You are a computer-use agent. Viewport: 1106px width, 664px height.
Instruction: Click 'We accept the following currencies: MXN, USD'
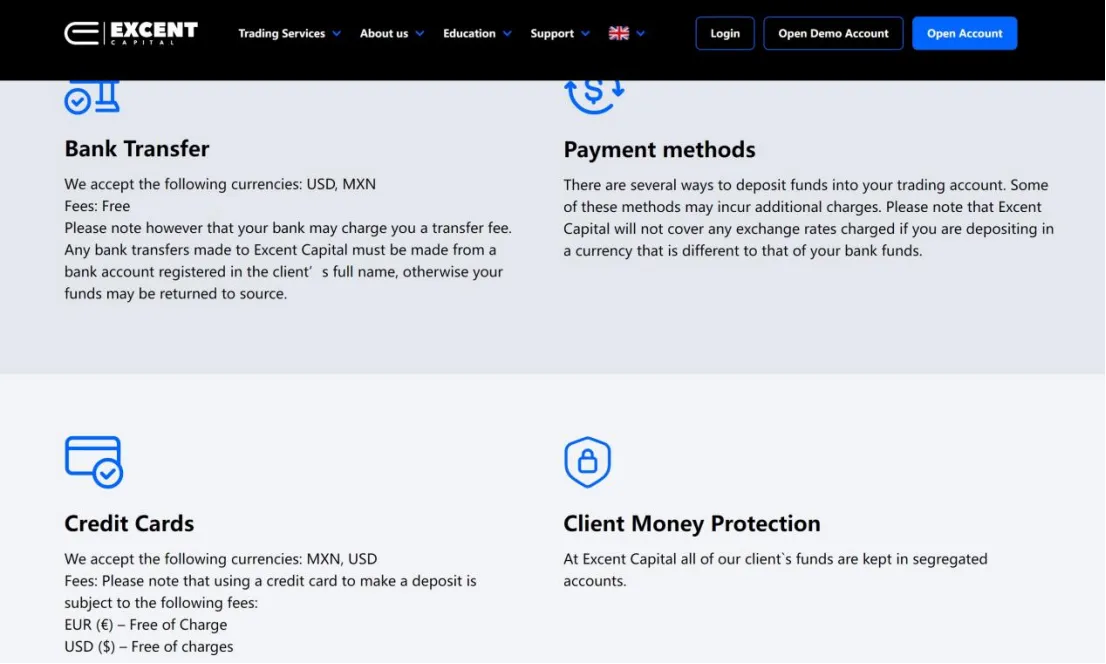tap(221, 559)
